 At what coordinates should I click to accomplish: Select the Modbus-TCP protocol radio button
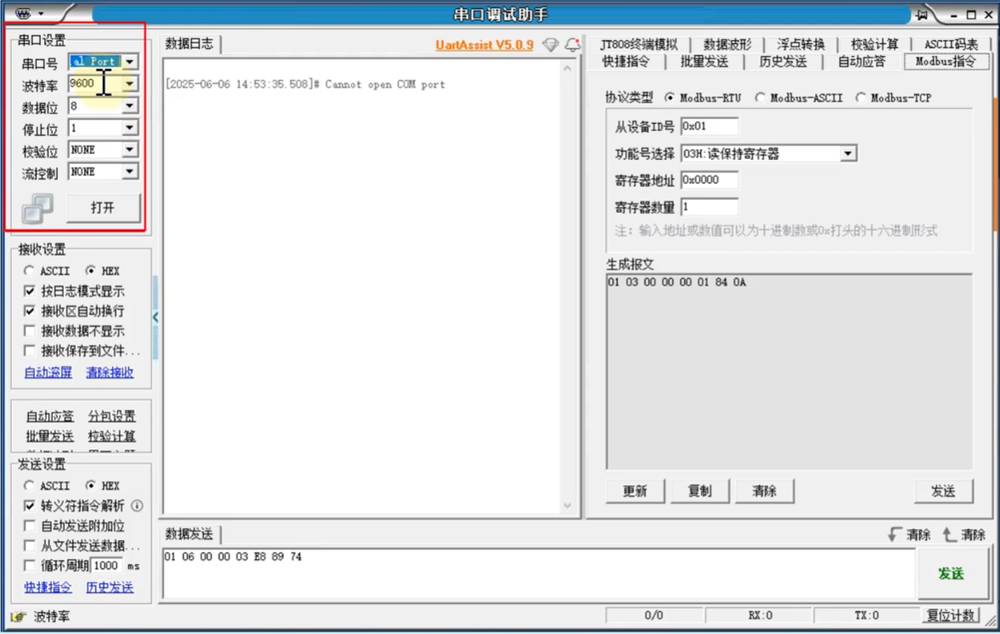[x=861, y=98]
